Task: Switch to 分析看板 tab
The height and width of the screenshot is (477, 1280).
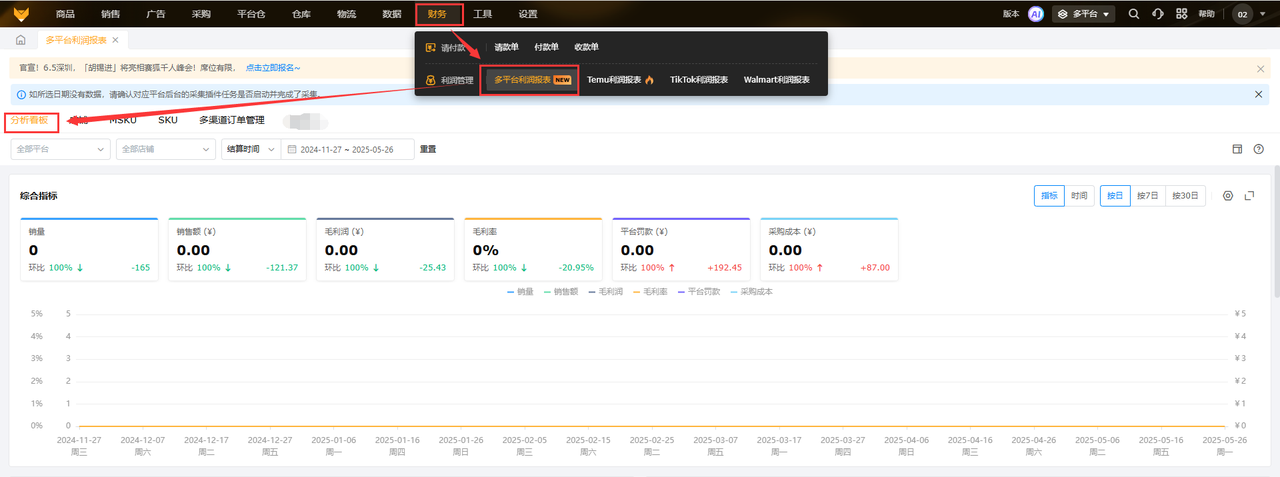Action: coord(29,120)
